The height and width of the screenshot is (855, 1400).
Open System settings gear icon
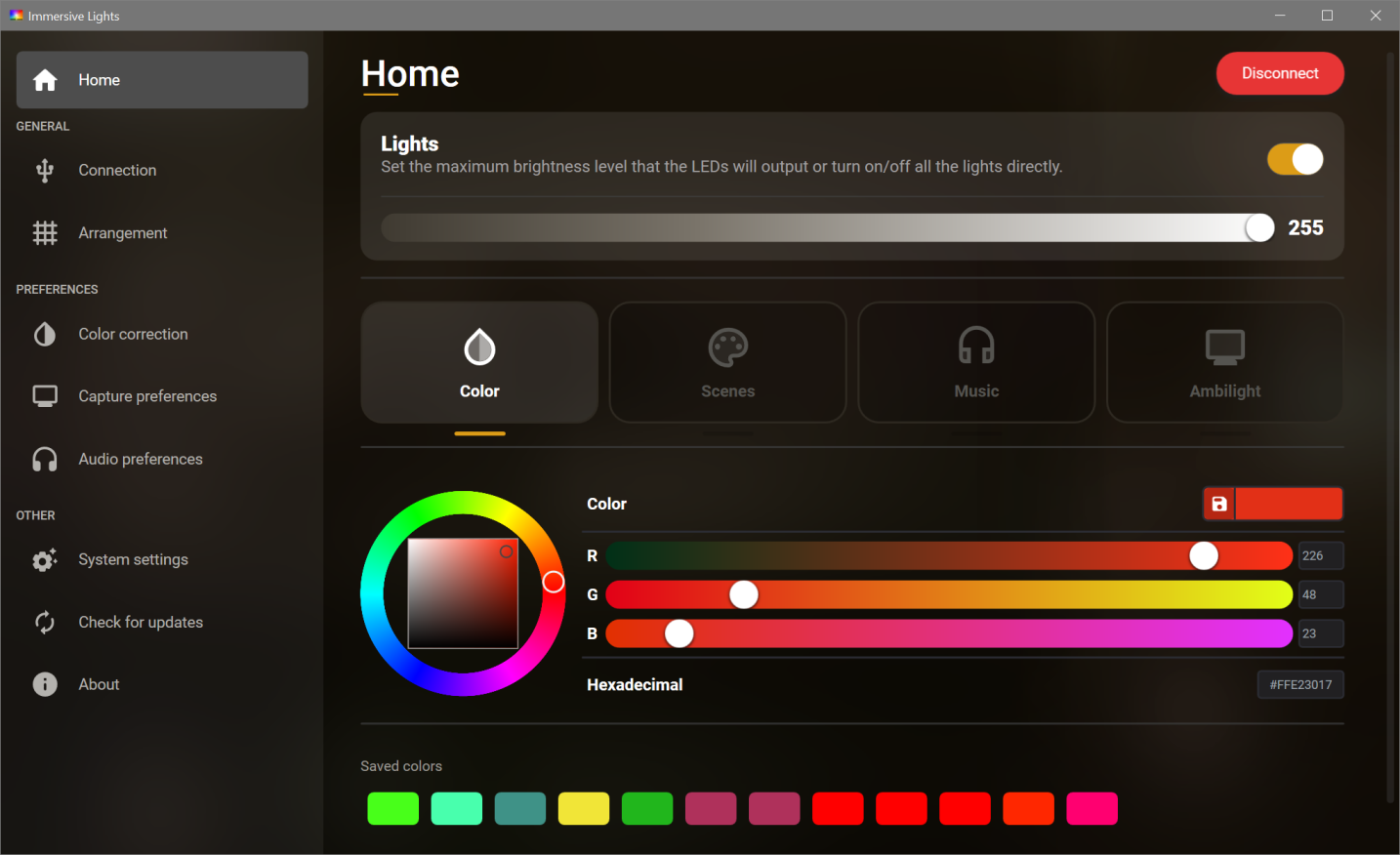(45, 560)
